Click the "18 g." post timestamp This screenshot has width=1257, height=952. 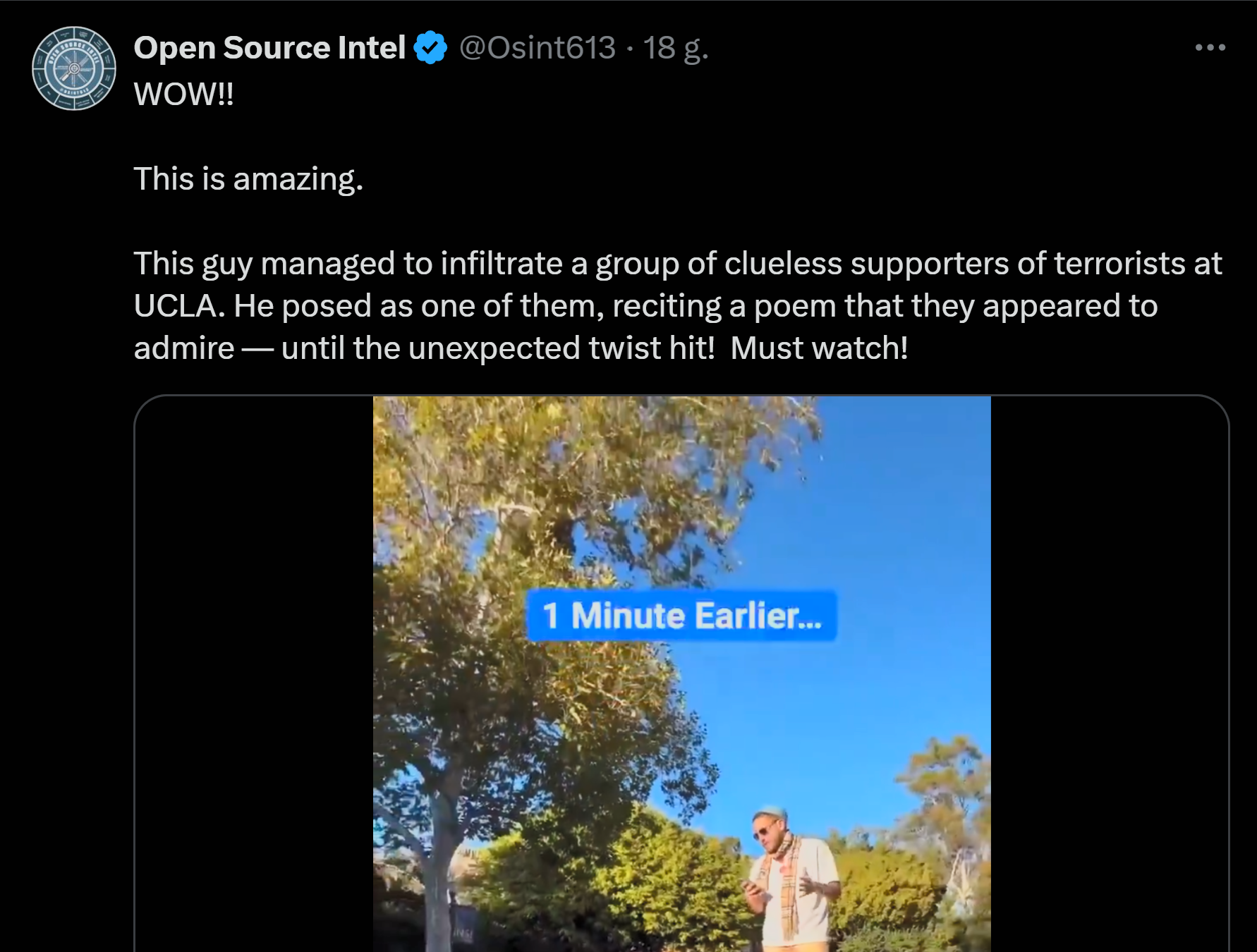click(675, 48)
